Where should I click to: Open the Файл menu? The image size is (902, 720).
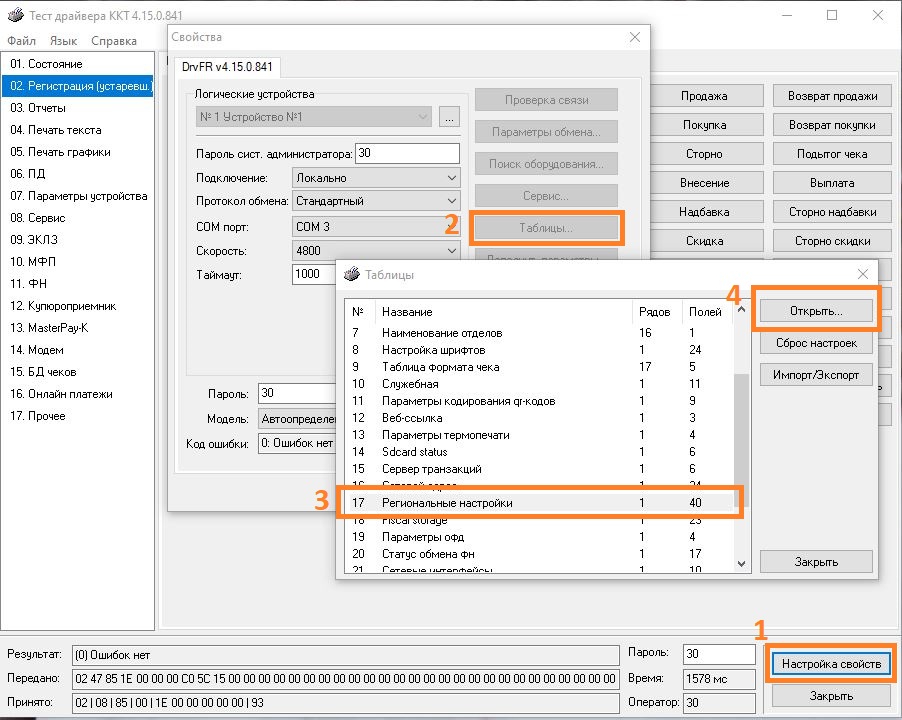pyautogui.click(x=21, y=41)
